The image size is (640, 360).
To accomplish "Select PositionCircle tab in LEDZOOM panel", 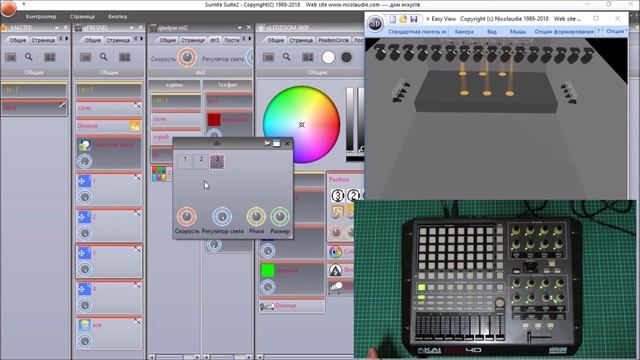I will tap(333, 40).
